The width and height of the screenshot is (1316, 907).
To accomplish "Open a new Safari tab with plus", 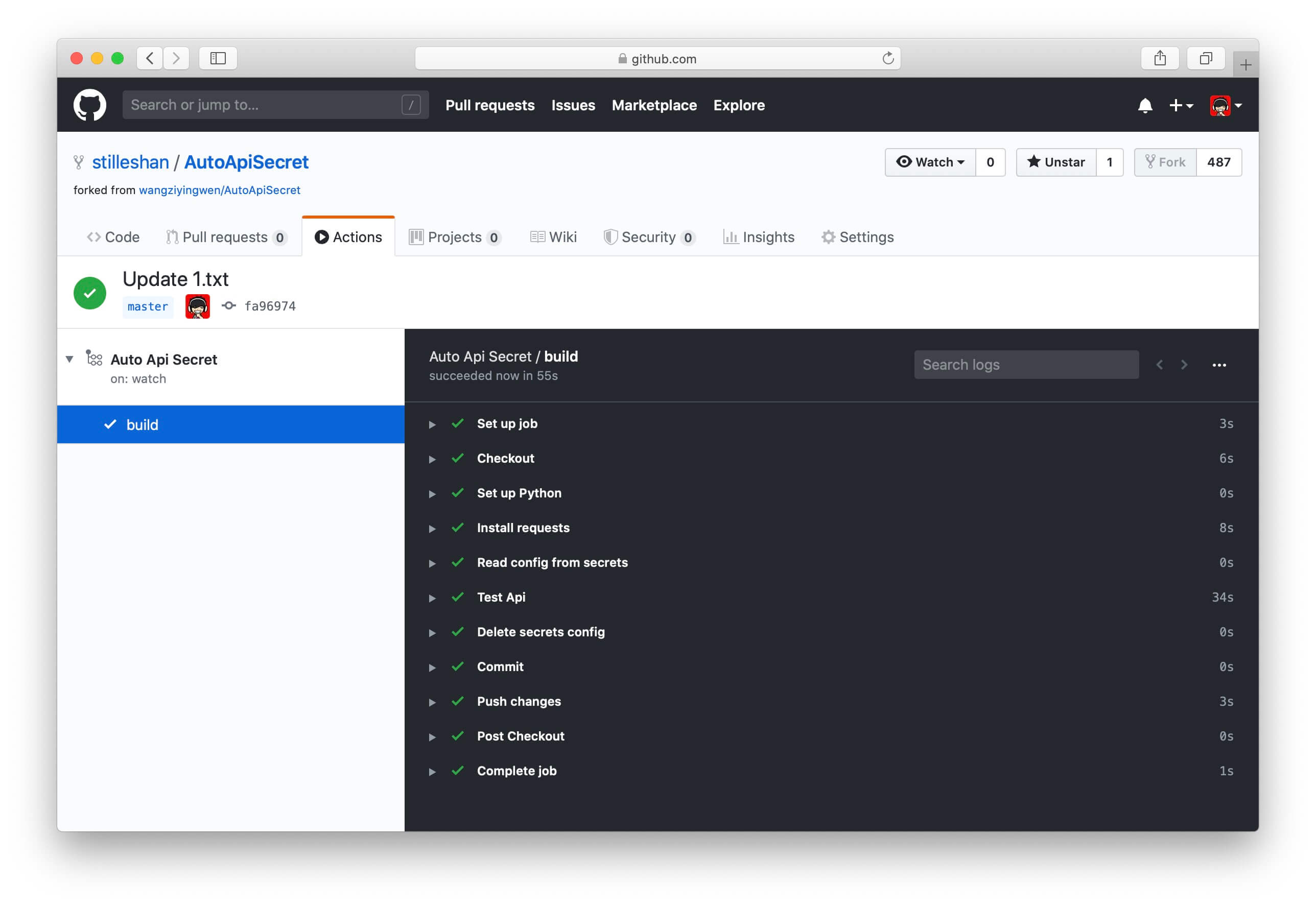I will (x=1245, y=65).
